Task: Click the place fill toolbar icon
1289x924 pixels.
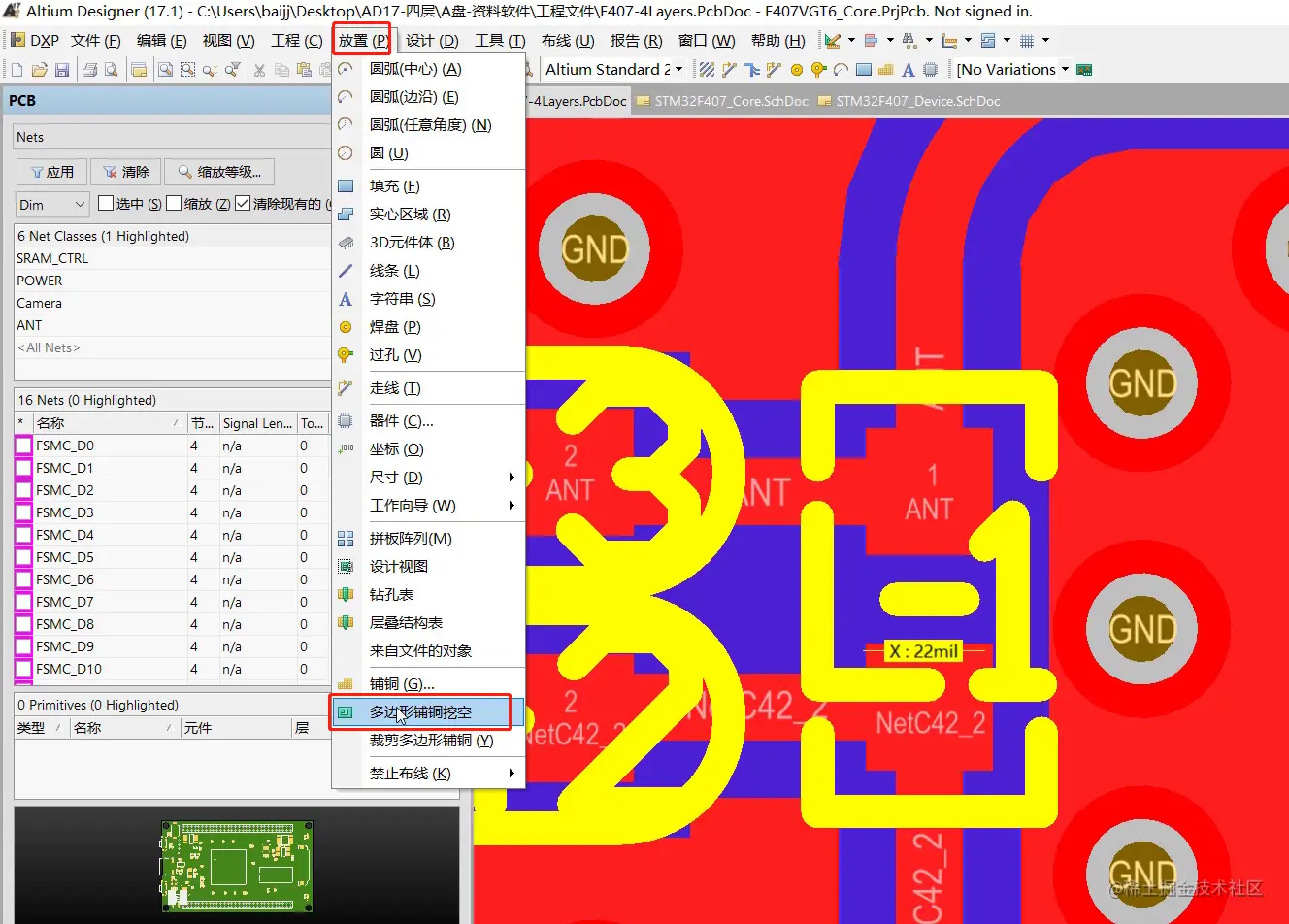Action: (864, 70)
